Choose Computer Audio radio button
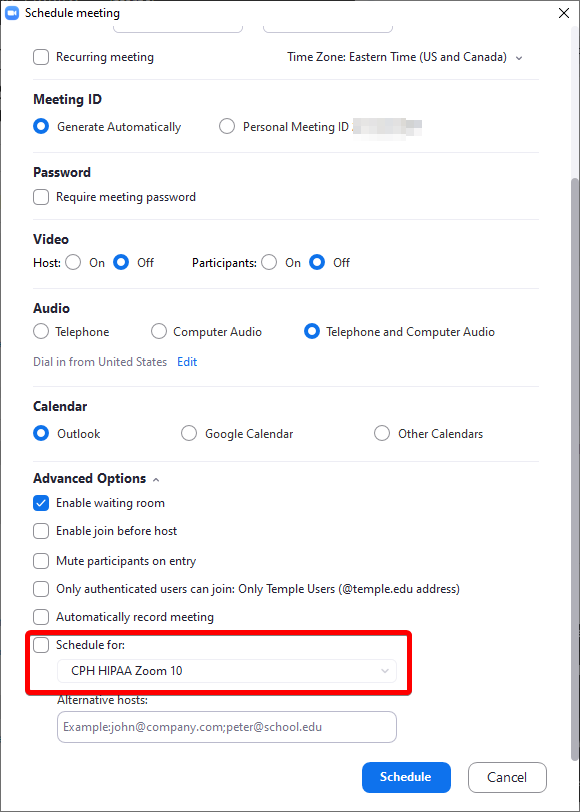The height and width of the screenshot is (812, 580). [158, 332]
